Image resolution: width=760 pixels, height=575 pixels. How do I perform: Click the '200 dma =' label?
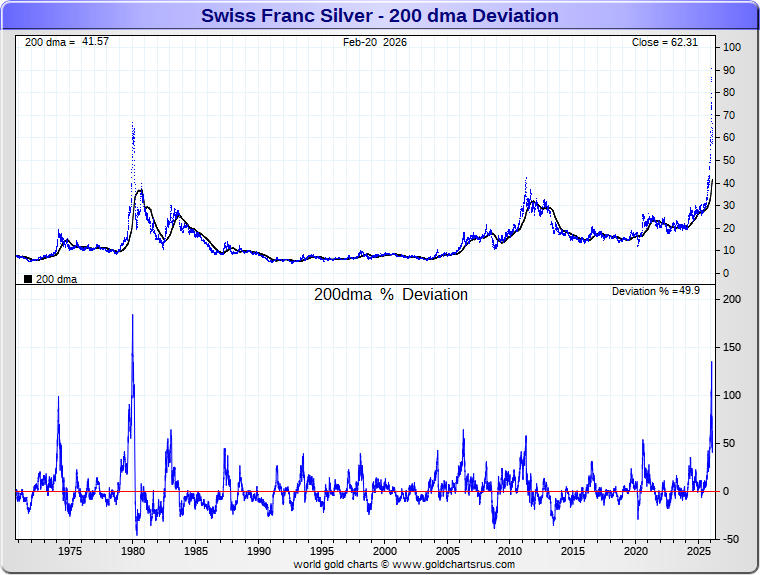click(x=50, y=42)
